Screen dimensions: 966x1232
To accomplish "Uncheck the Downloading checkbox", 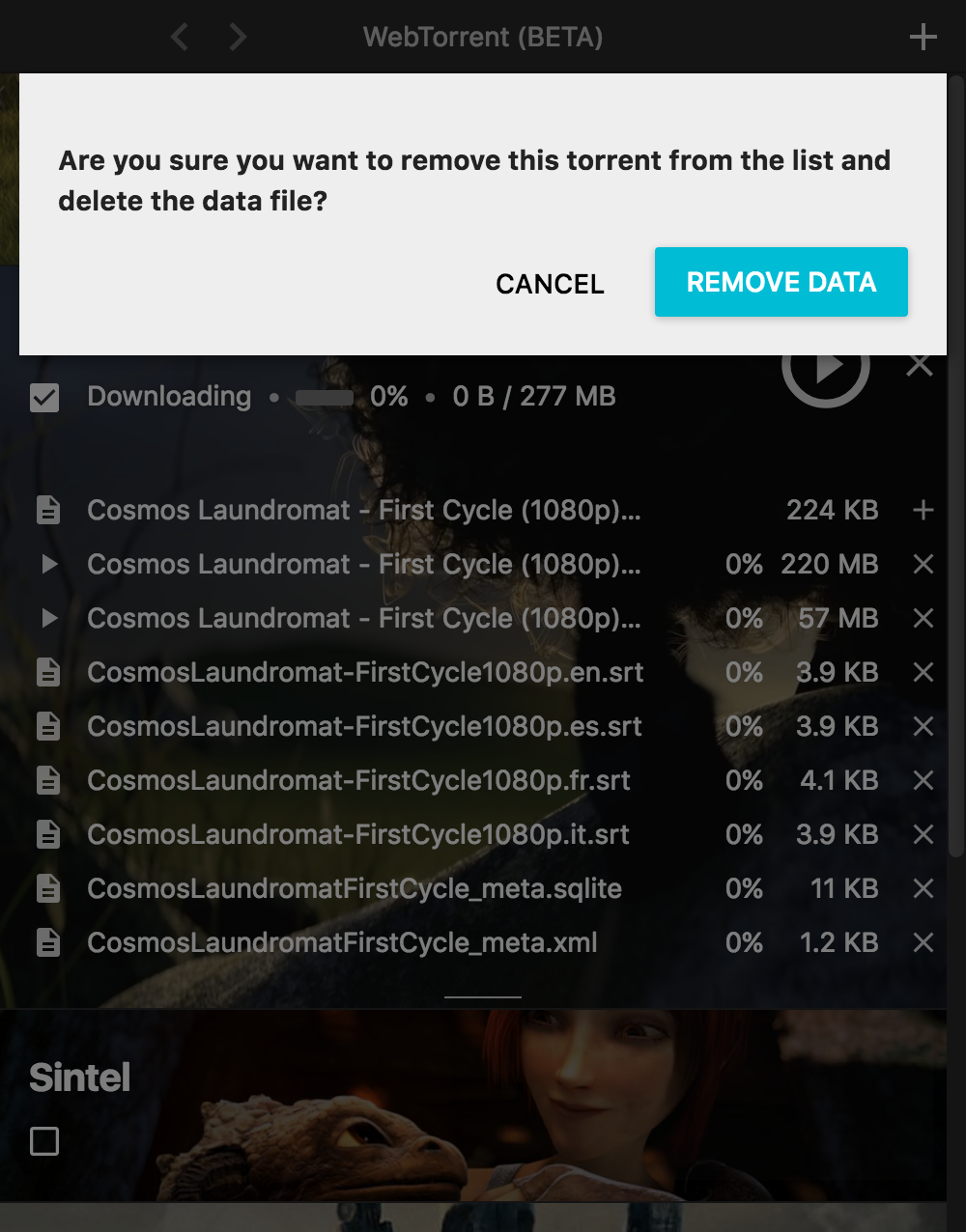I will click(x=44, y=397).
